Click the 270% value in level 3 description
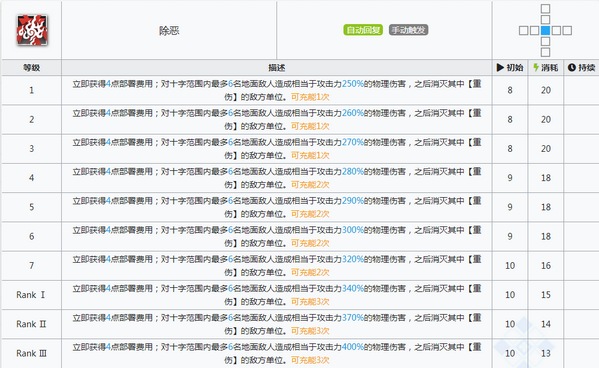 (353, 142)
